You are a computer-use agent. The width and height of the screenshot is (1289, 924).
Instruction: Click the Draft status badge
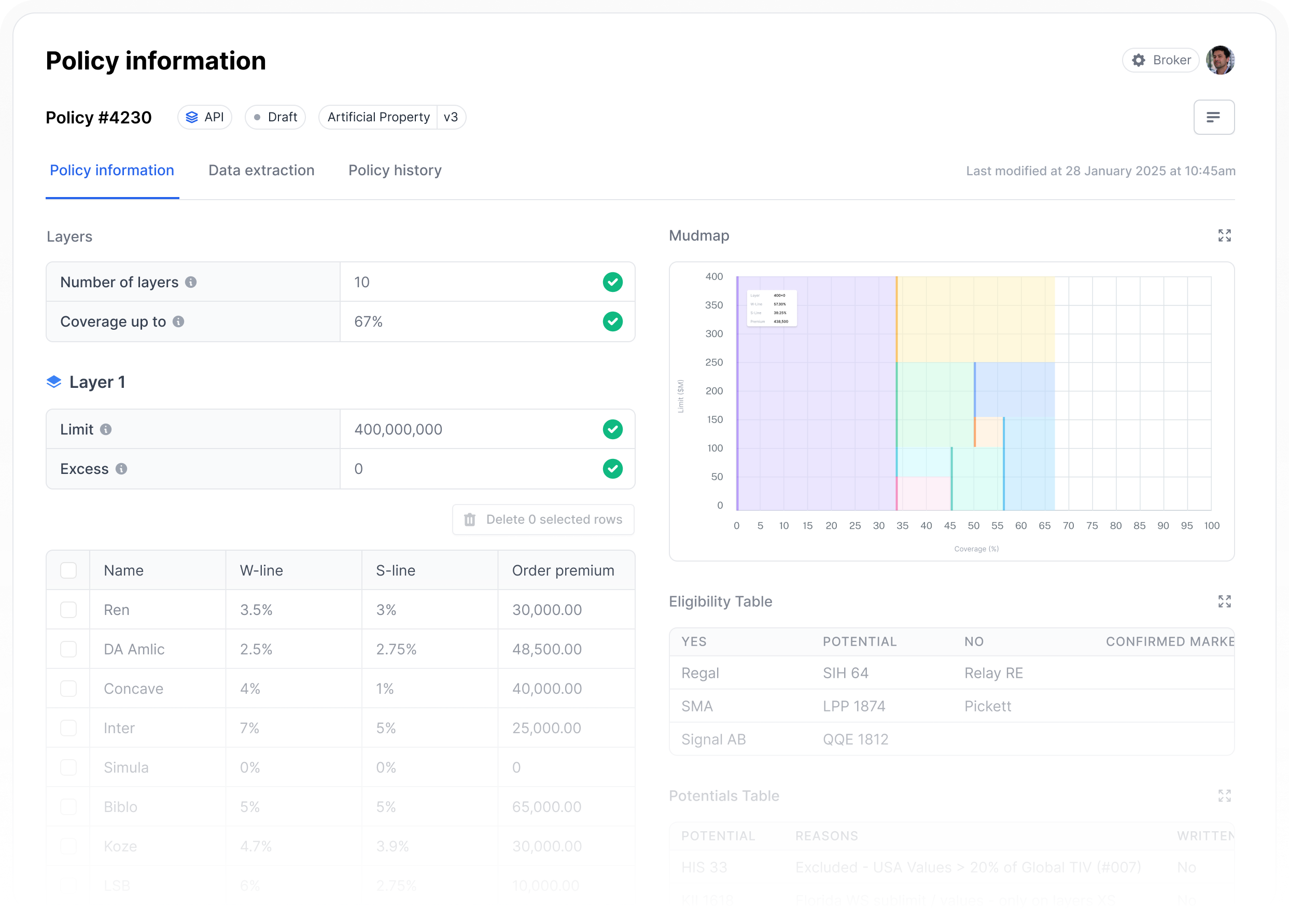(275, 117)
